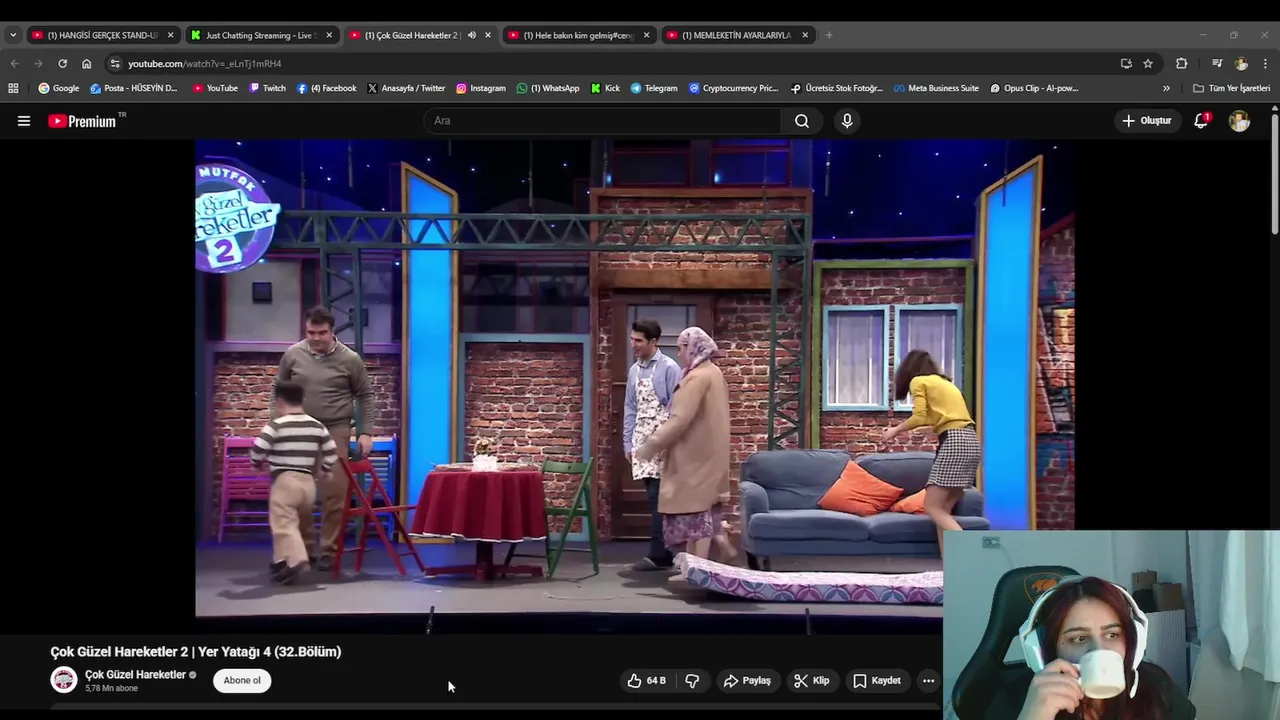Open Çok Güzel Hareketler channel avatar
The width and height of the screenshot is (1280, 720).
click(x=64, y=680)
